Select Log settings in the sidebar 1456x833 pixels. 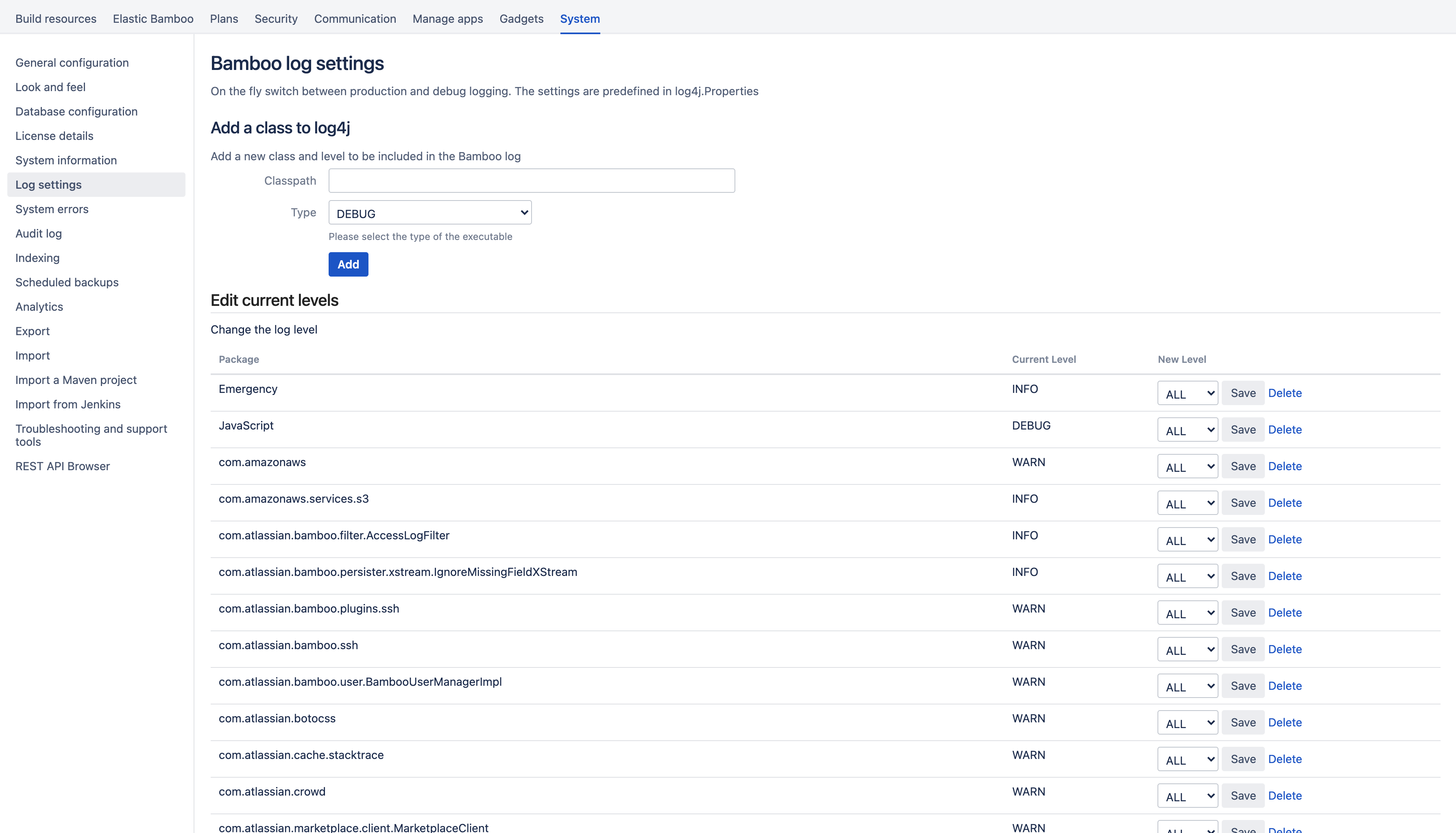(48, 184)
